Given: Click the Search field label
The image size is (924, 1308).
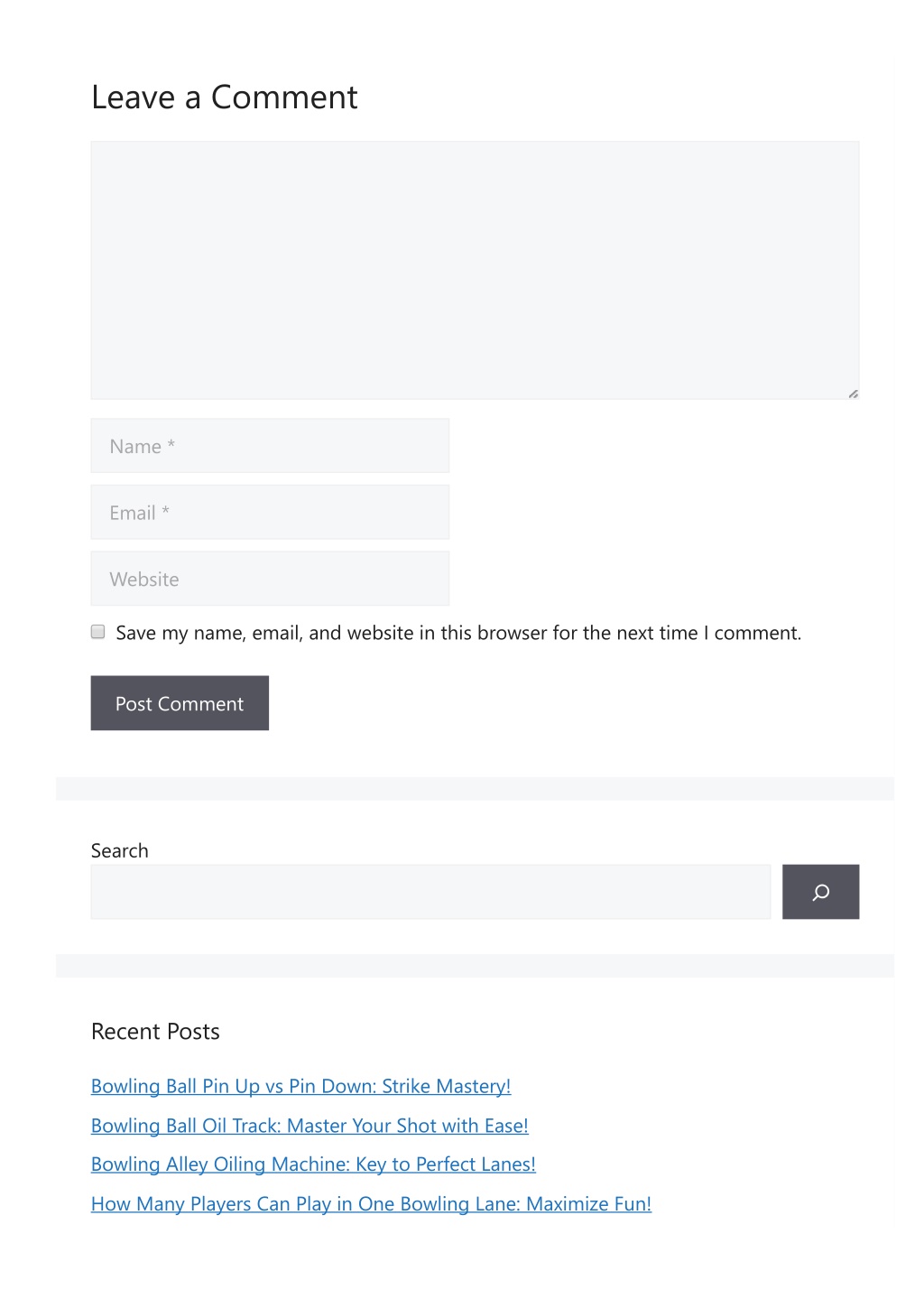Looking at the screenshot, I should pyautogui.click(x=119, y=850).
